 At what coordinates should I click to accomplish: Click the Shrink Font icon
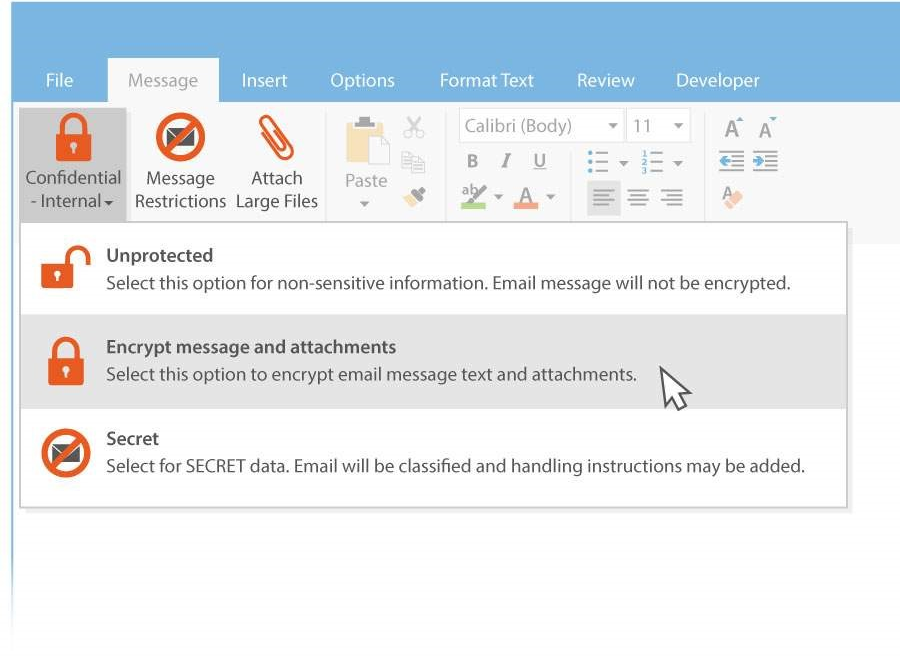pos(766,128)
